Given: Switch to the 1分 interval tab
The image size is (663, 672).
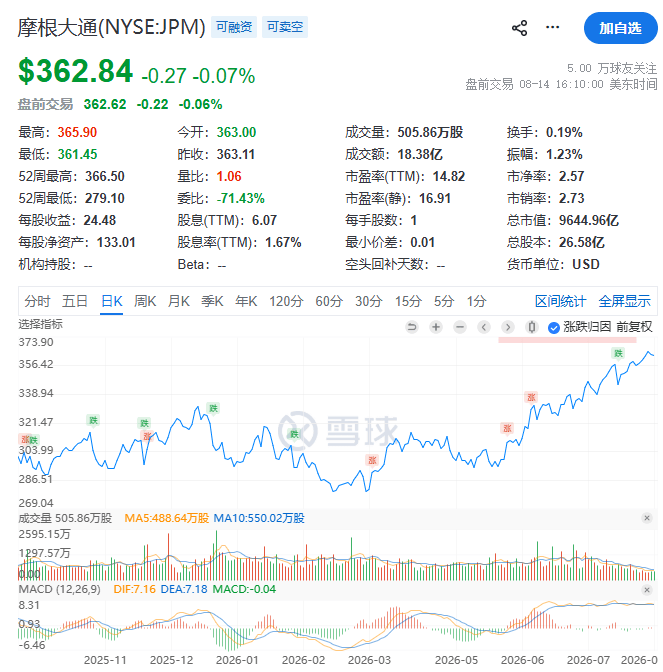Looking at the screenshot, I should [x=477, y=301].
